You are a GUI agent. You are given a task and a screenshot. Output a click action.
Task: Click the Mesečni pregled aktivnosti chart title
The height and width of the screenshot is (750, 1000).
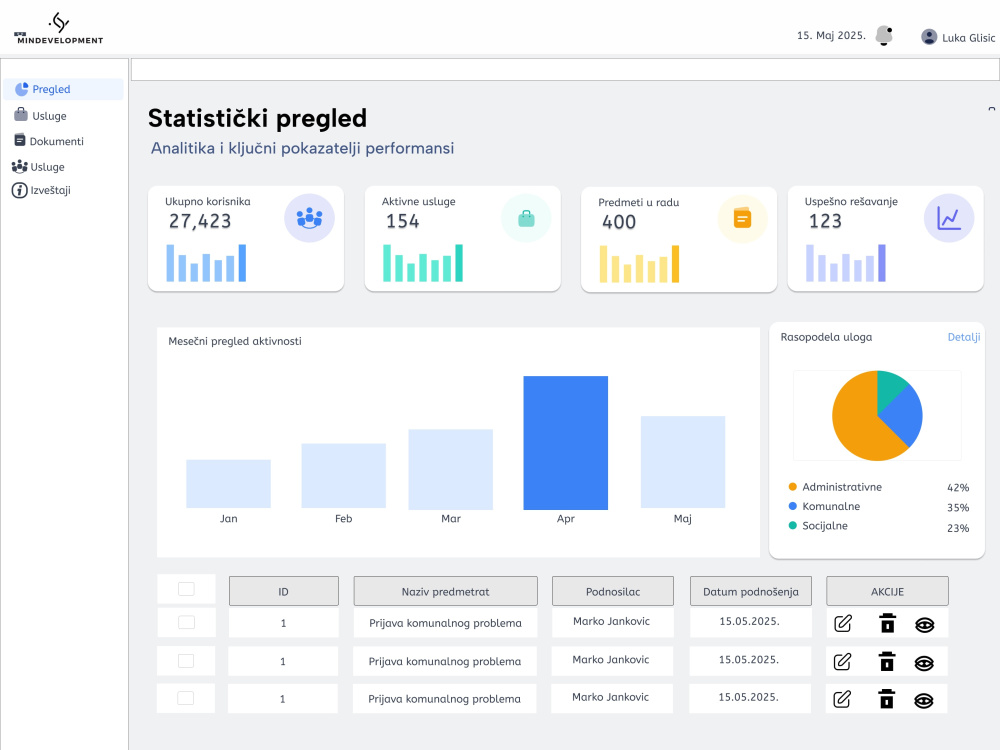pos(235,341)
